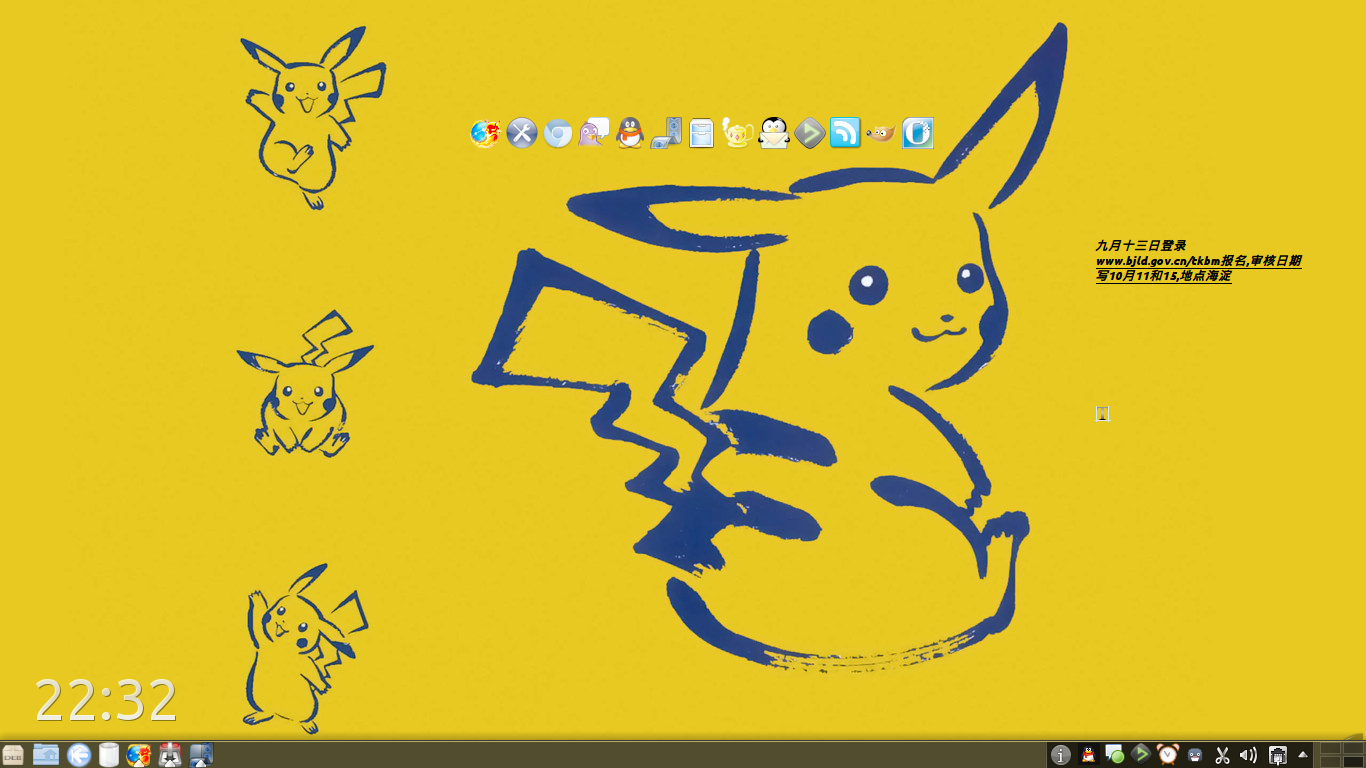Open home folder from the taskbar

pos(46,755)
